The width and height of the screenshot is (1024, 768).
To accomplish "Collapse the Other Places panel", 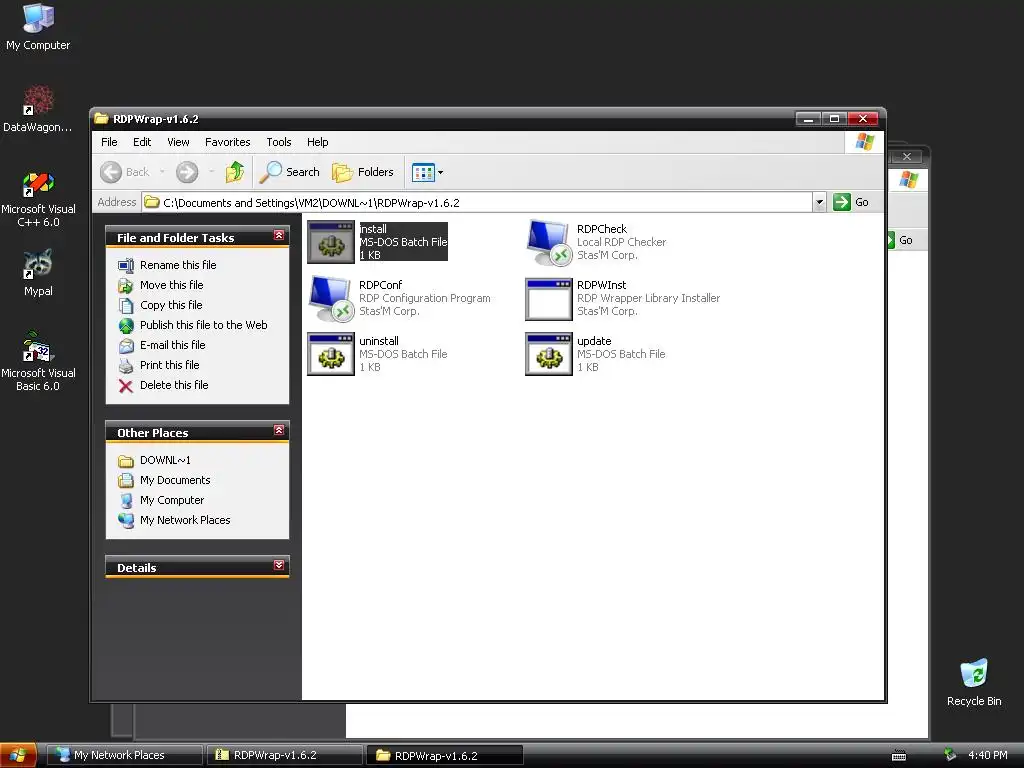I will click(x=279, y=430).
